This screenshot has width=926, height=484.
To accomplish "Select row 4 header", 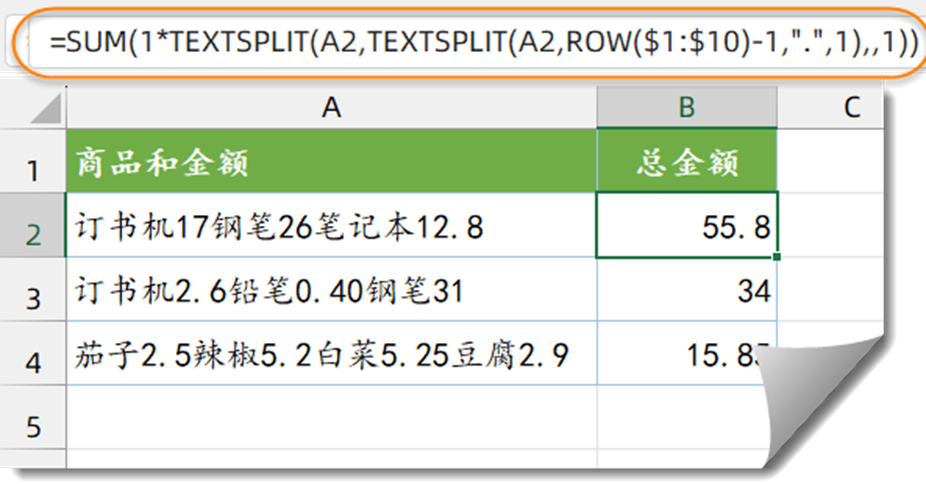I will click(x=33, y=357).
